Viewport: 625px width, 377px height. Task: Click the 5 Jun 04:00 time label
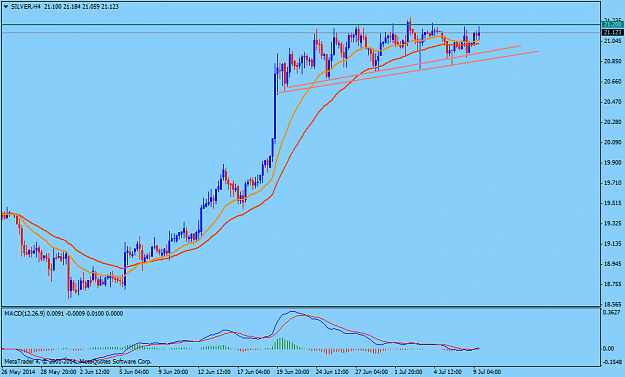(x=134, y=372)
